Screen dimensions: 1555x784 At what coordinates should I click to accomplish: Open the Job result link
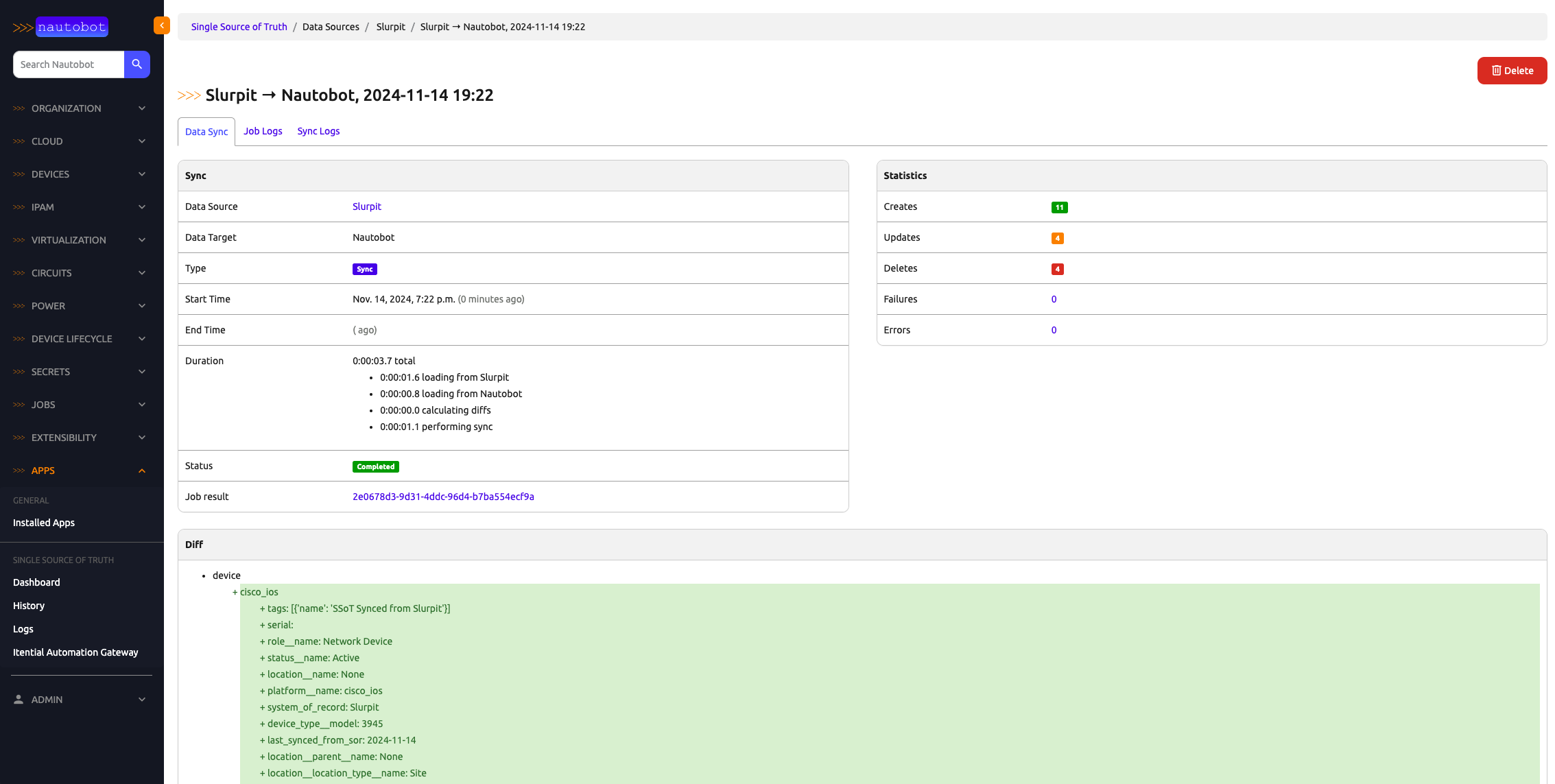(443, 496)
